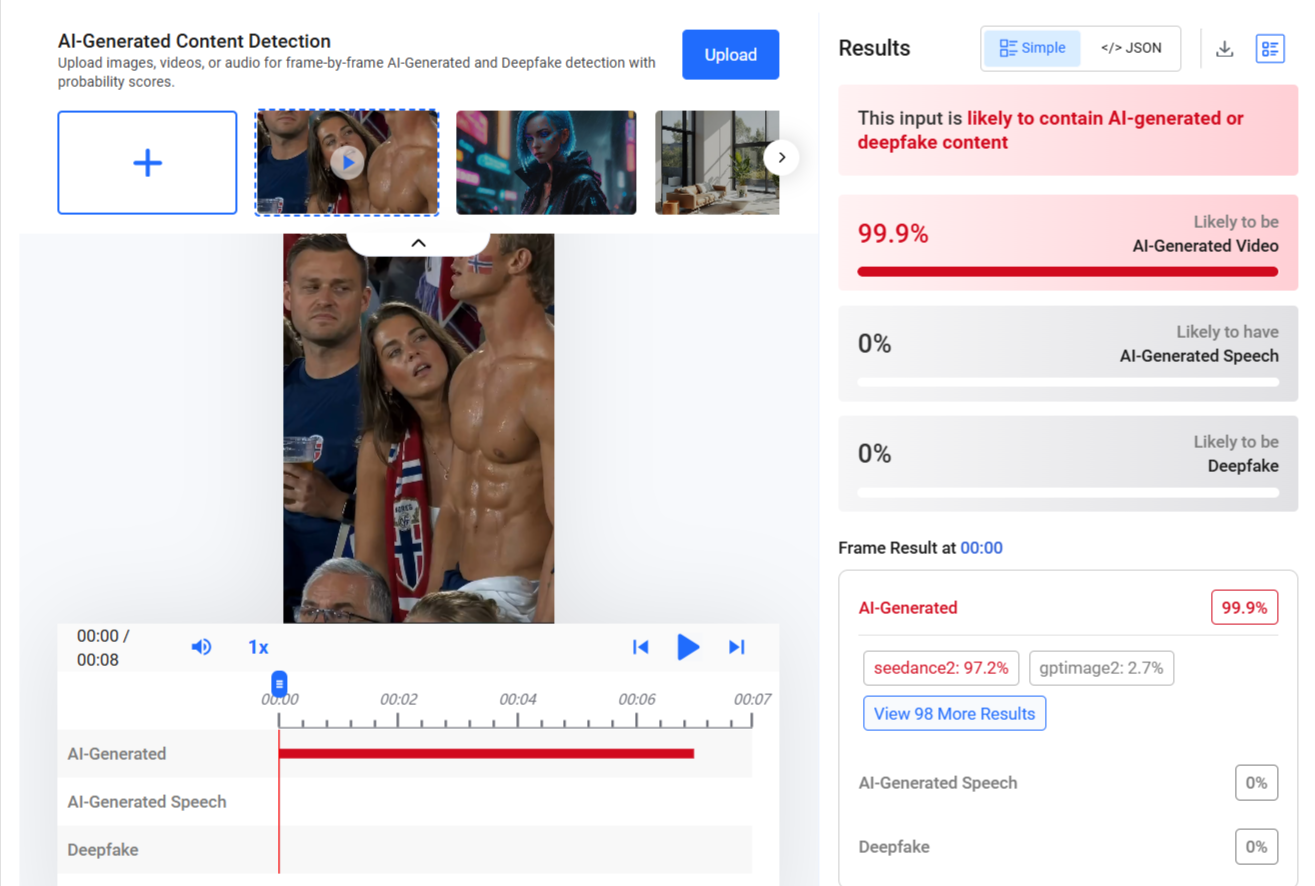
Task: Click the 00:02 timeline marker
Action: click(x=398, y=699)
